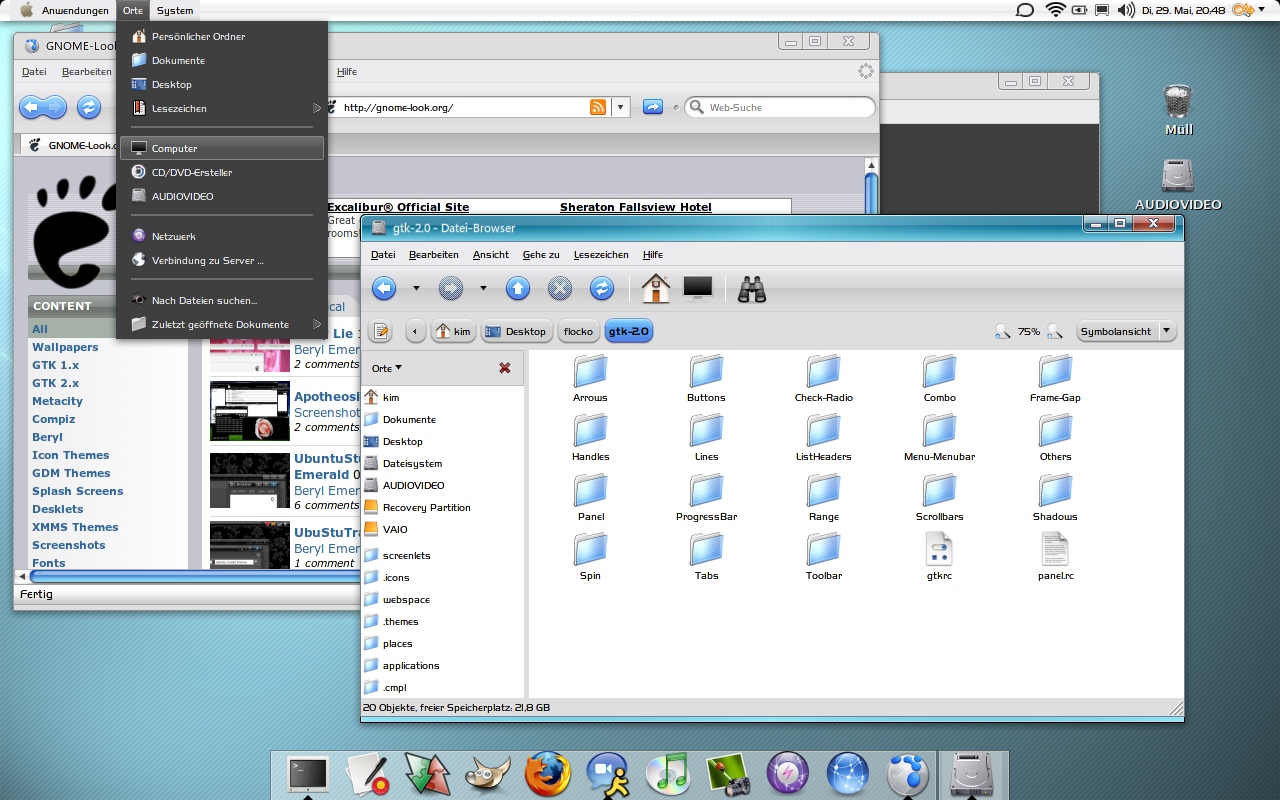Screen dimensions: 1280x800
Task: Open the forward history dropdown arrow
Action: [483, 289]
